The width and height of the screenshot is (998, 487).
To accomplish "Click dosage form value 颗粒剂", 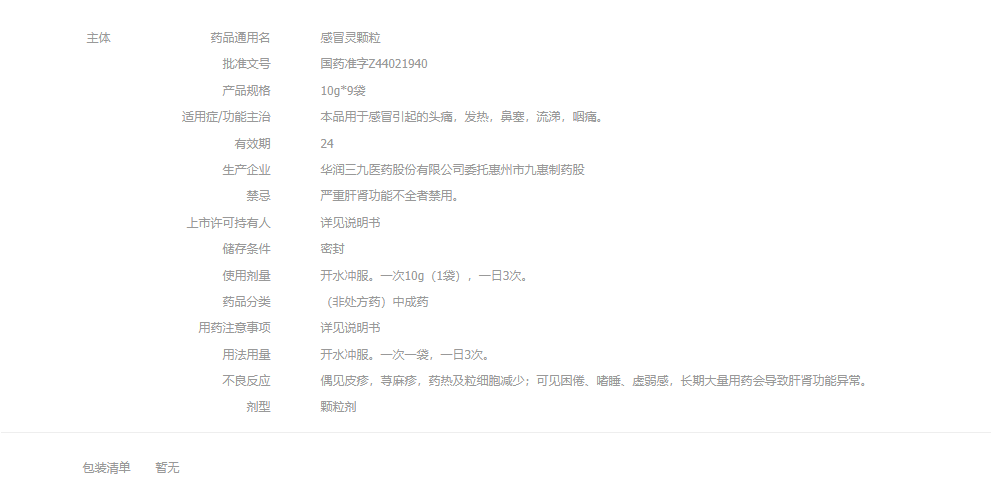I will pos(338,407).
